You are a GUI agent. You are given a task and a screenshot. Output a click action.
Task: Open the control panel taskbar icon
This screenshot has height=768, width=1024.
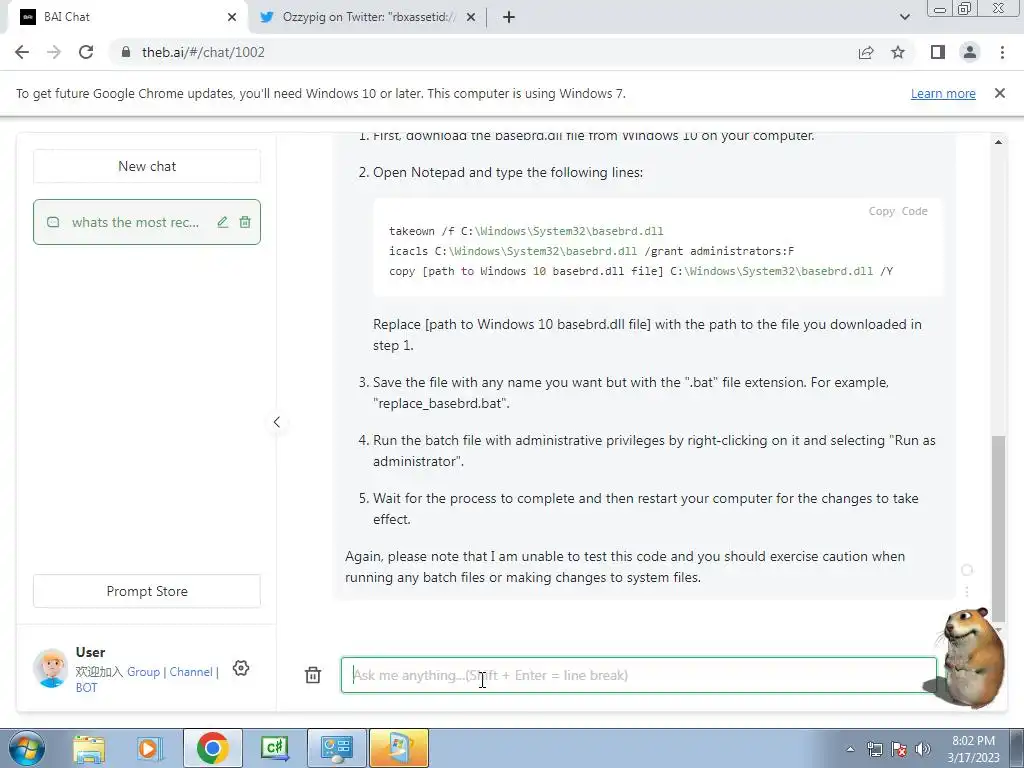coord(337,748)
